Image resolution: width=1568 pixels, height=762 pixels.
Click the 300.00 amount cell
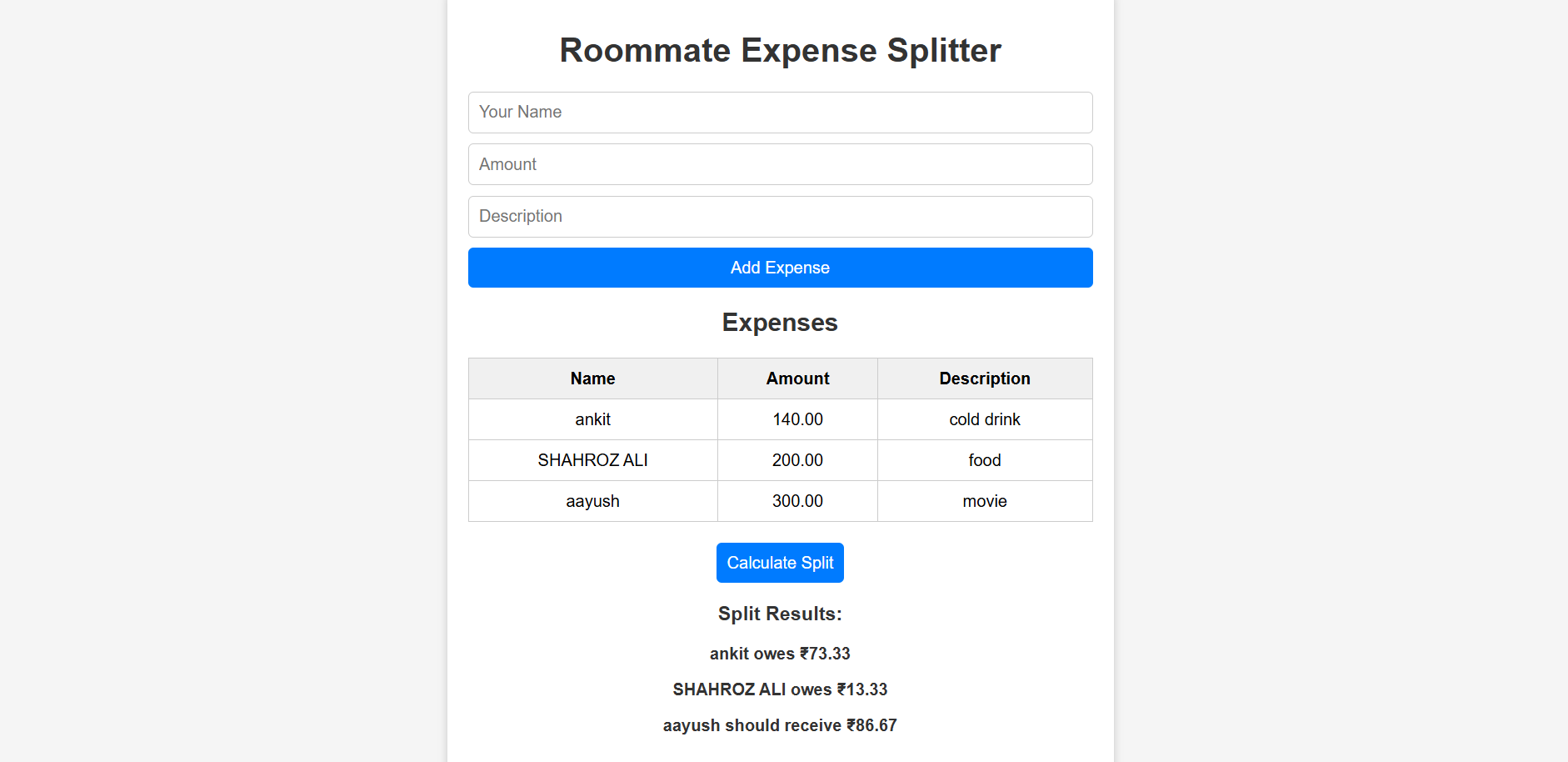pos(797,501)
